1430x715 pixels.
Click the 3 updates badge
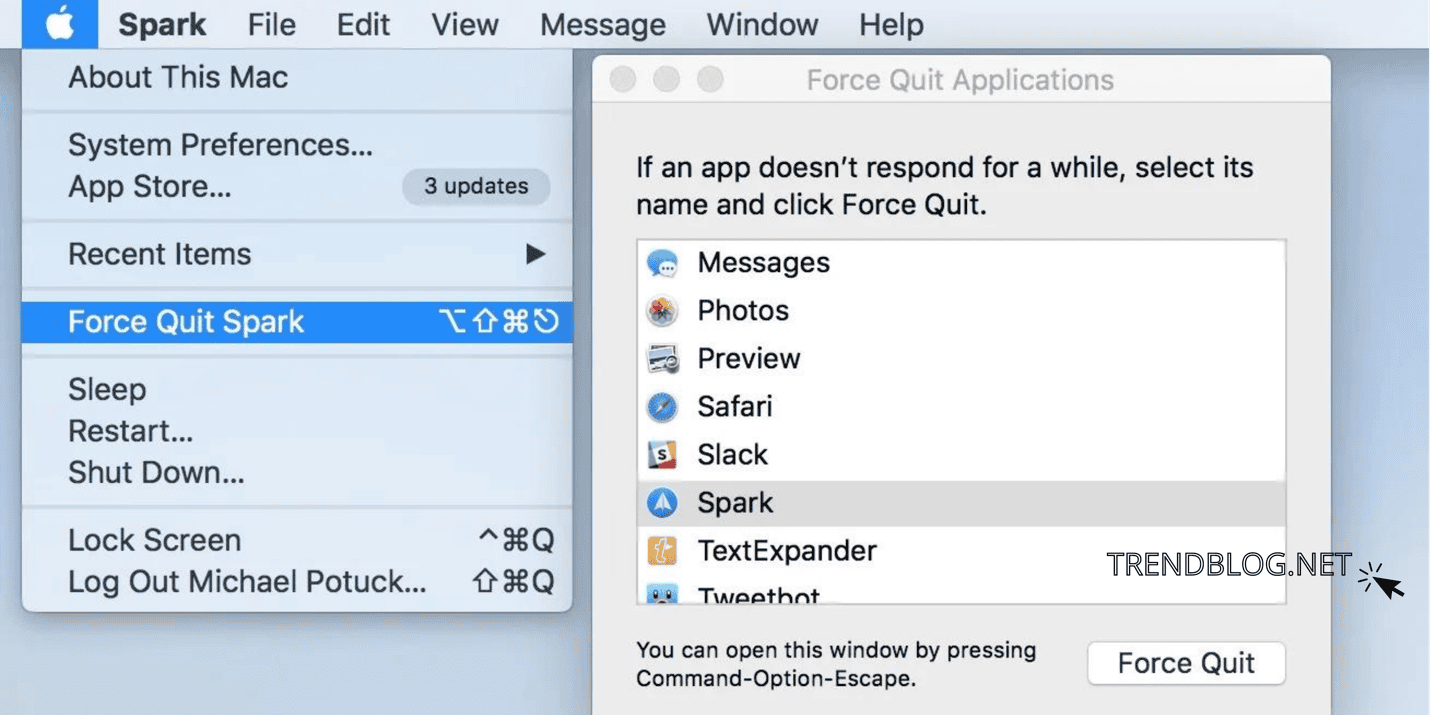tap(476, 186)
